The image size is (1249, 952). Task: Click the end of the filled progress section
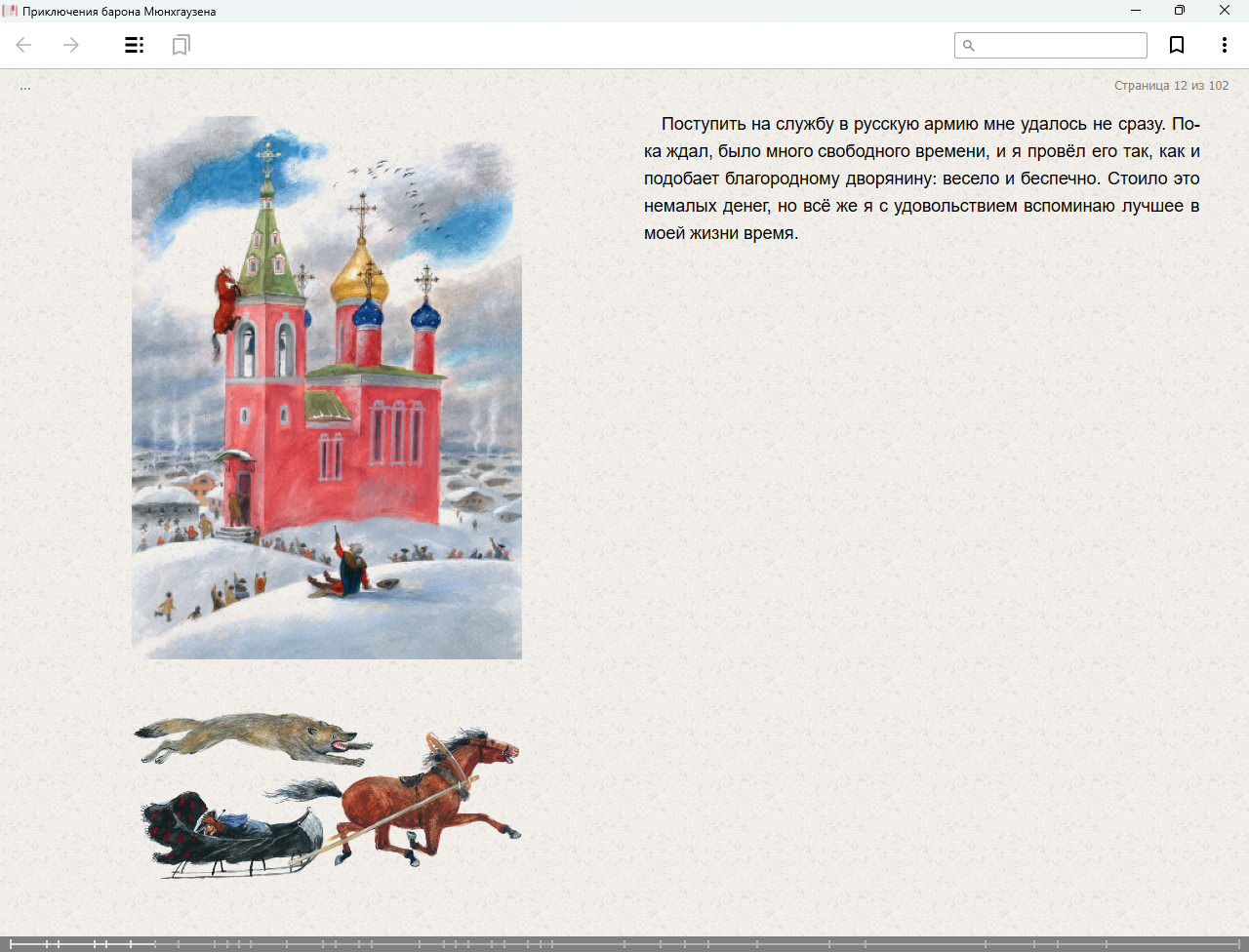click(x=153, y=944)
